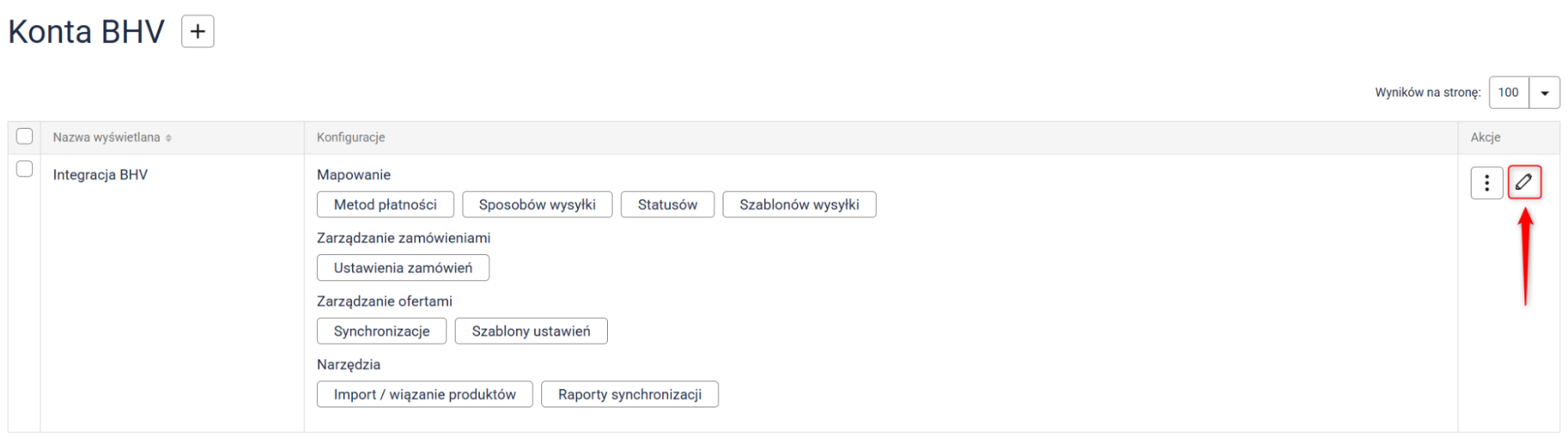The image size is (1568, 441).
Task: Expand the results per page dropdown arrow
Action: 1544,93
